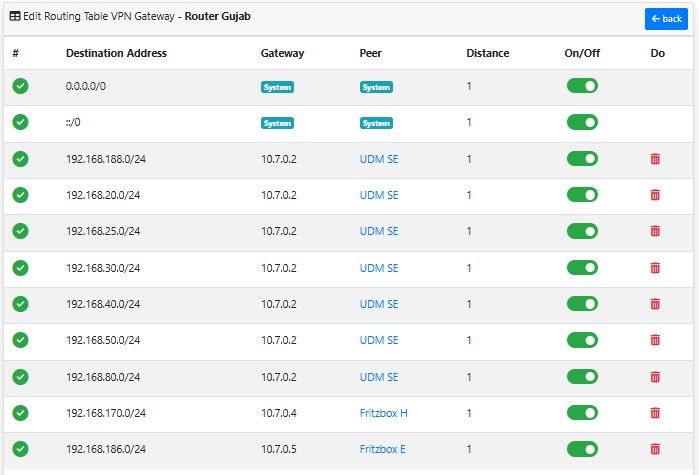Viewport: 699px width, 475px height.
Task: Click status check icon for 192.168.40.0/24
Action: coord(20,304)
